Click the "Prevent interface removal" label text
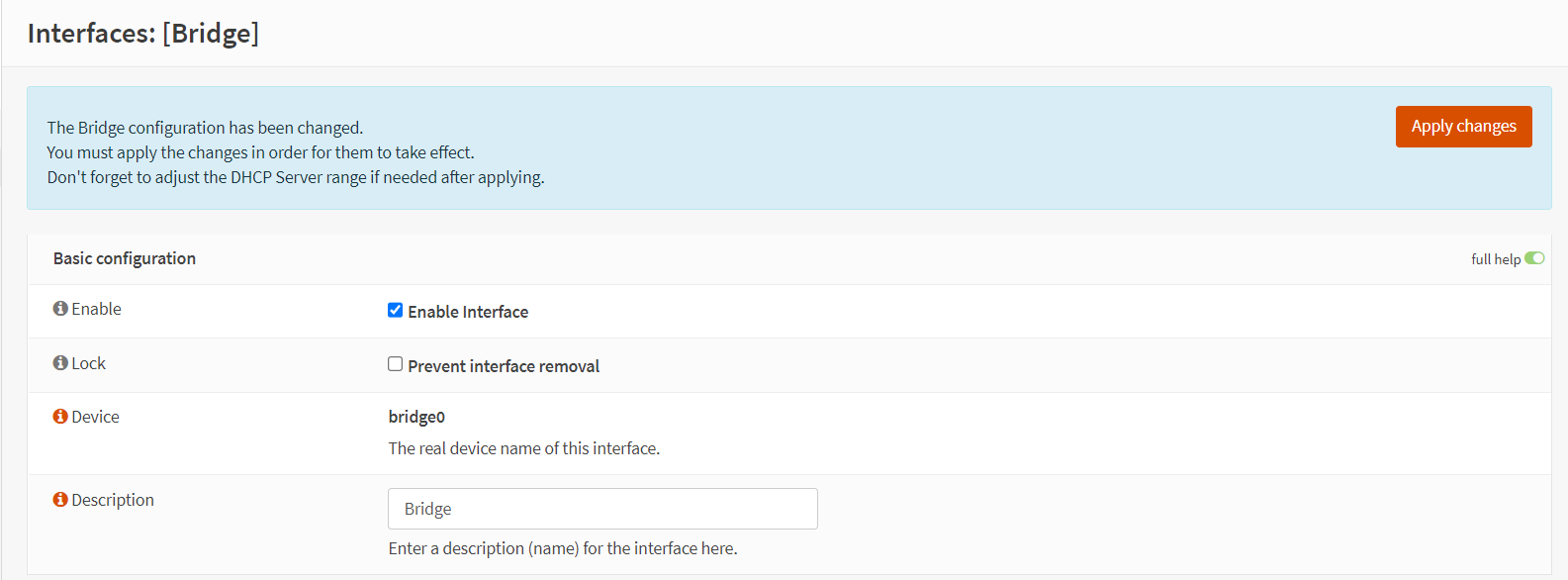The image size is (1568, 580). point(504,366)
